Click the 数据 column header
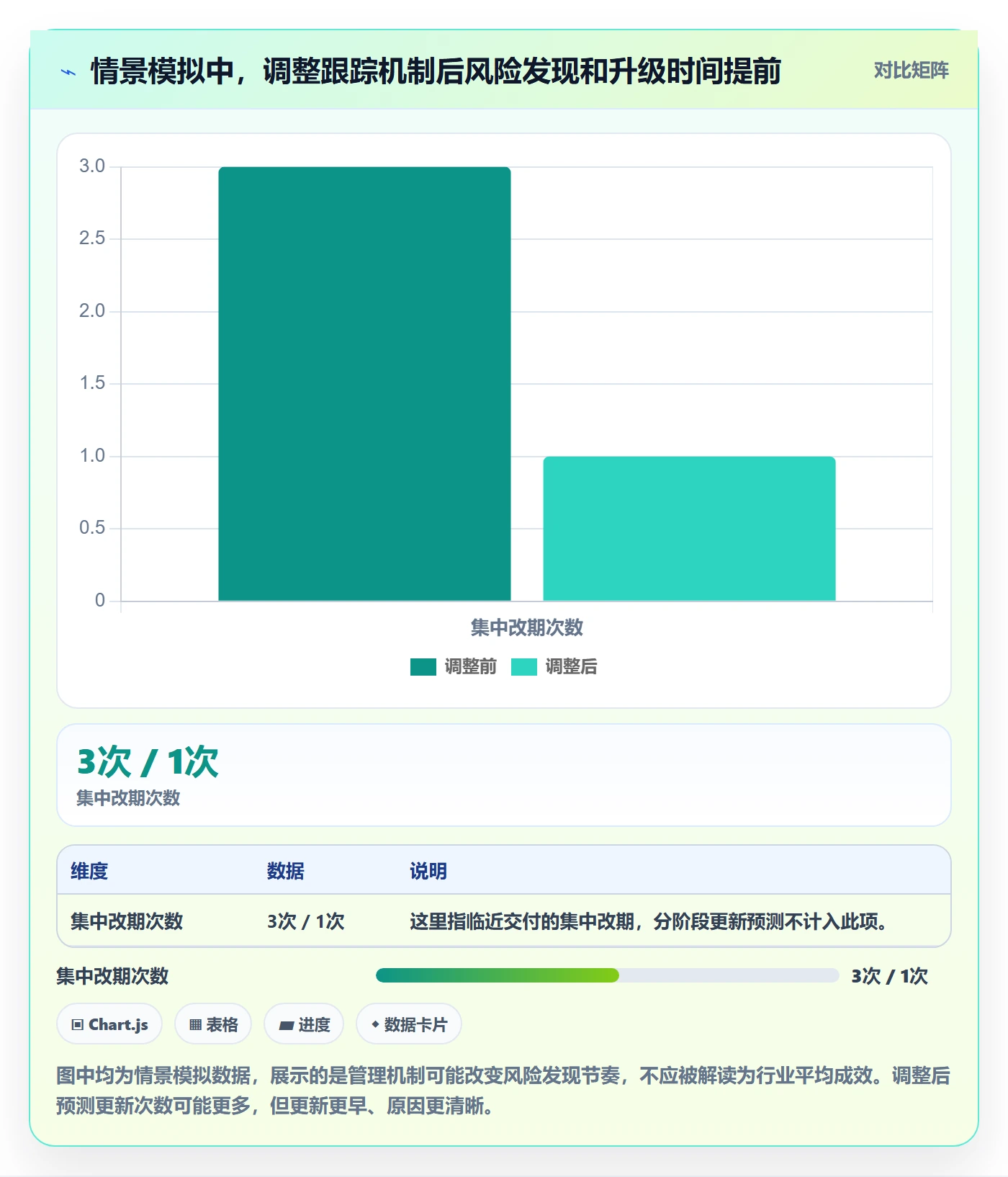 click(x=286, y=872)
